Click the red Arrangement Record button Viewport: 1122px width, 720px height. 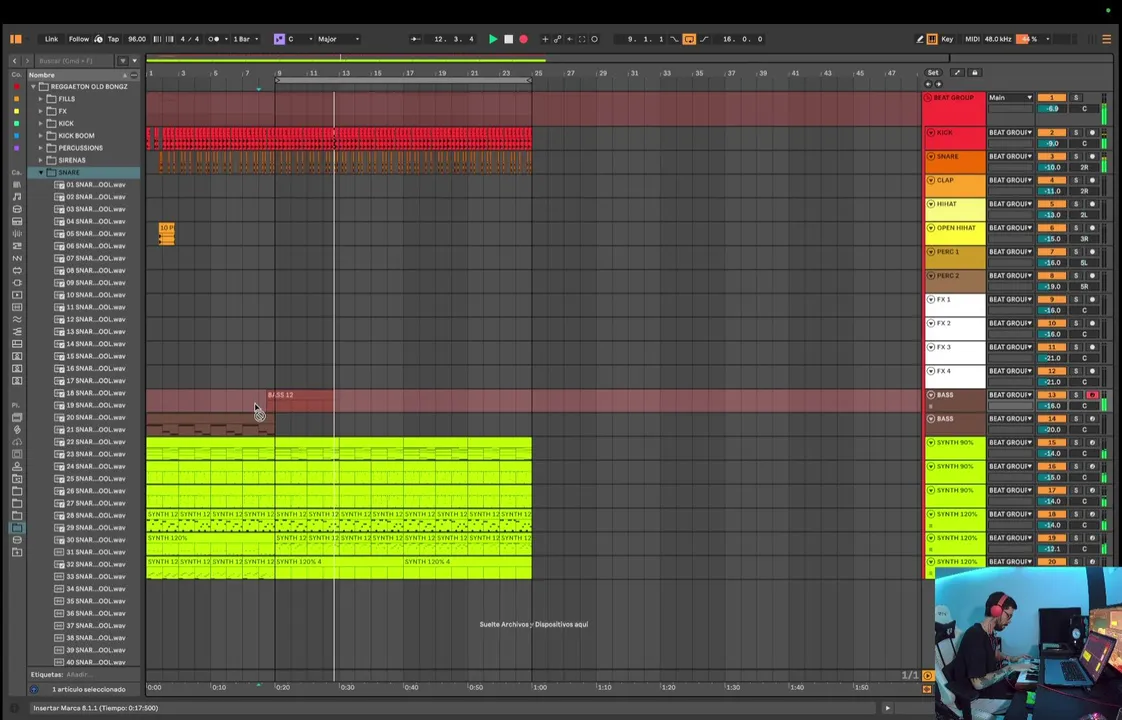(x=524, y=39)
